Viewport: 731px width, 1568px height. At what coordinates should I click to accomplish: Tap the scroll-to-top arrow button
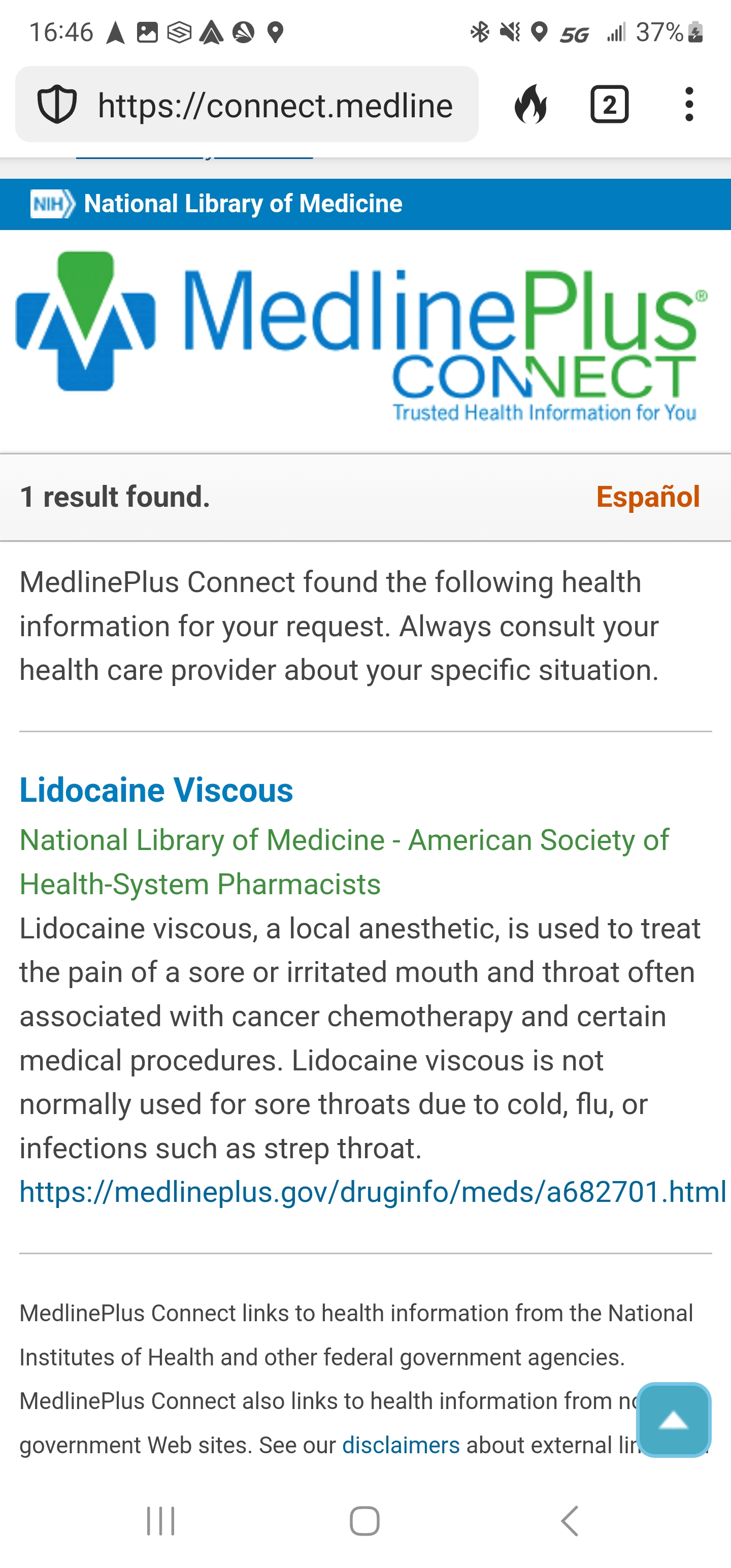tap(673, 1420)
